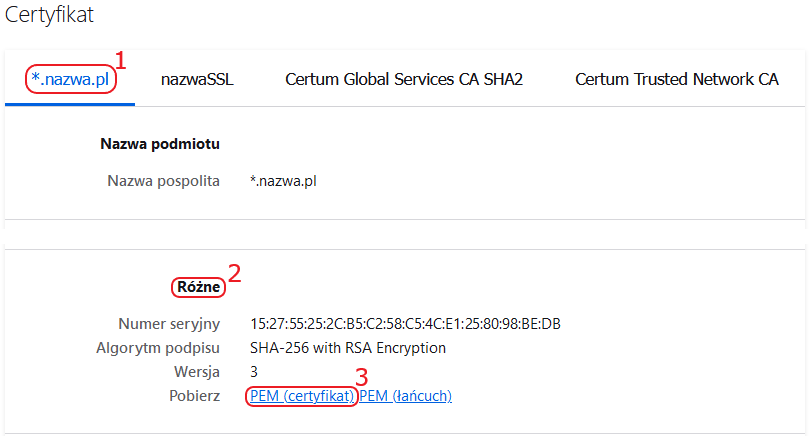Click the Pobierz label
The width and height of the screenshot is (810, 436).
[x=195, y=396]
